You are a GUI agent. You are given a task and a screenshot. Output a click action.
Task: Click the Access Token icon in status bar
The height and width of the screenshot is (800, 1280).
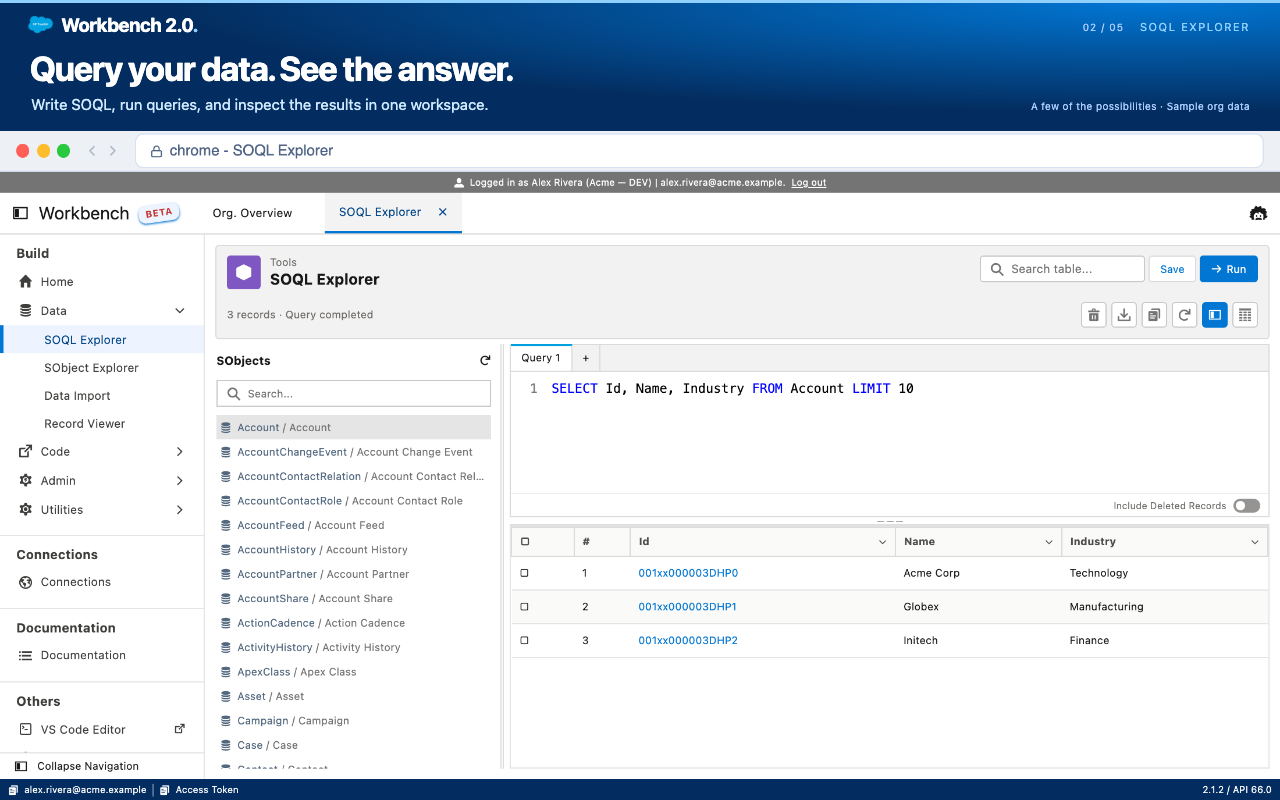click(x=165, y=790)
